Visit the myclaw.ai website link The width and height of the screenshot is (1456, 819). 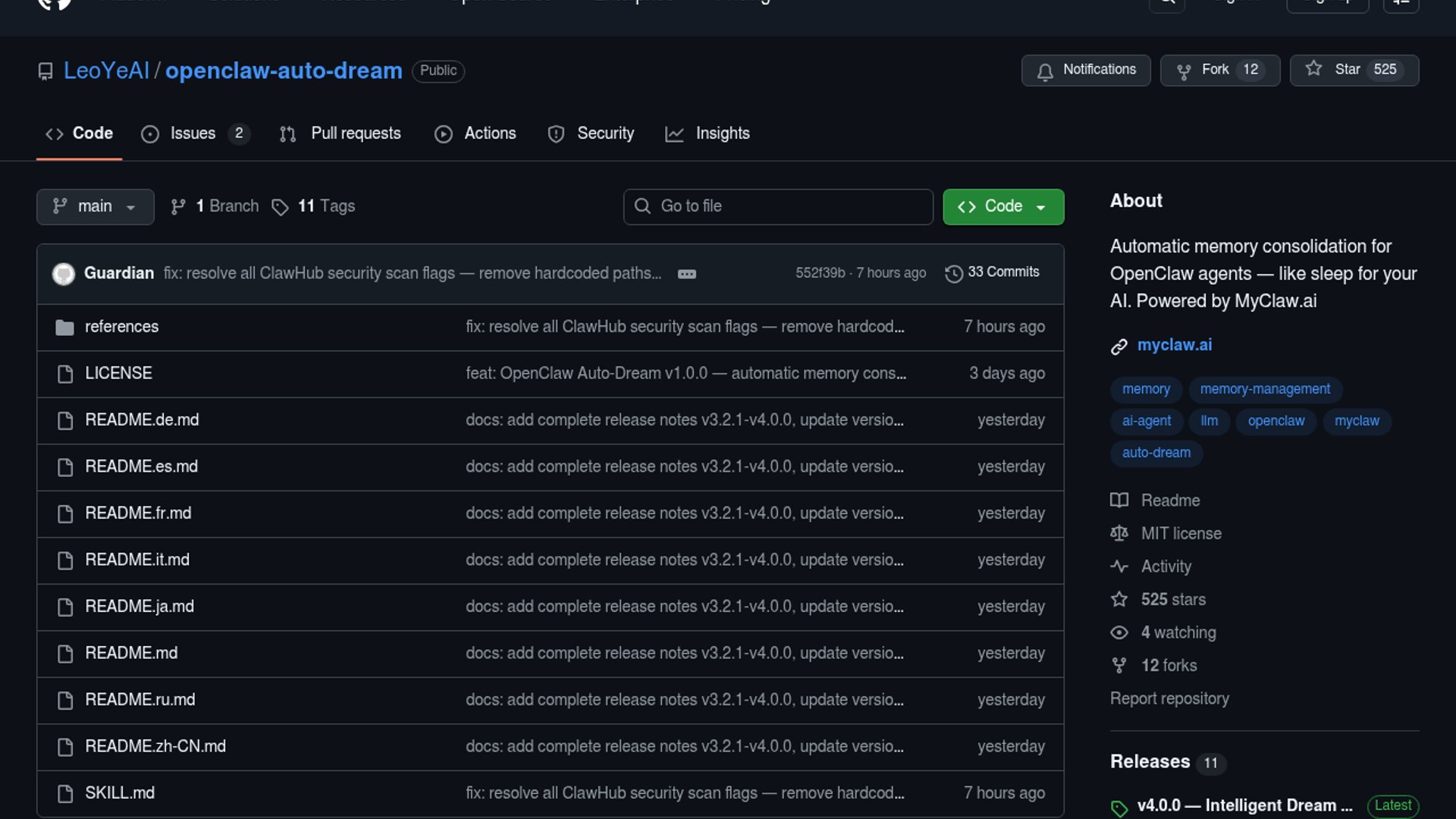click(1174, 345)
